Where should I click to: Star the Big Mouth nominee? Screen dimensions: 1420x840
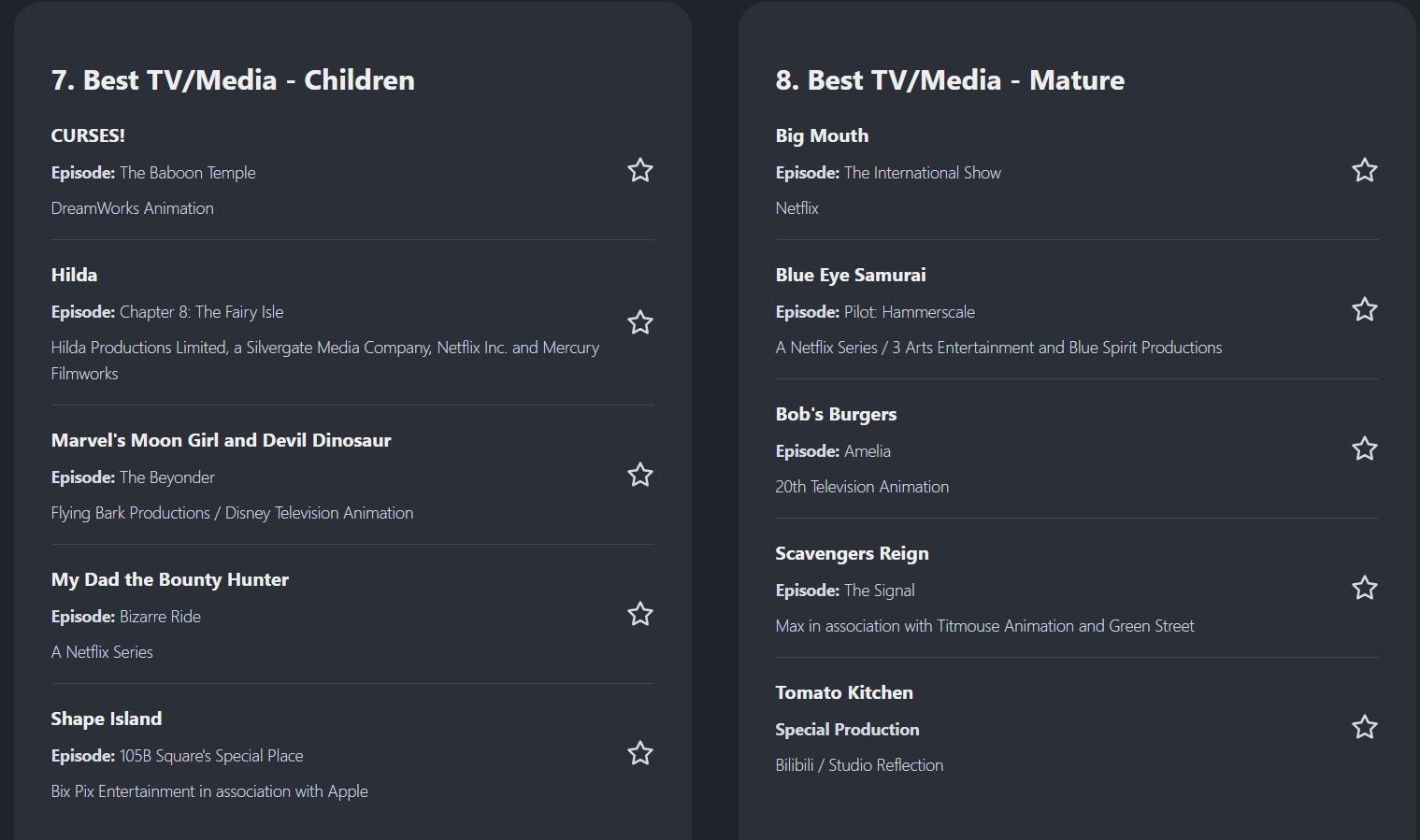click(x=1364, y=170)
